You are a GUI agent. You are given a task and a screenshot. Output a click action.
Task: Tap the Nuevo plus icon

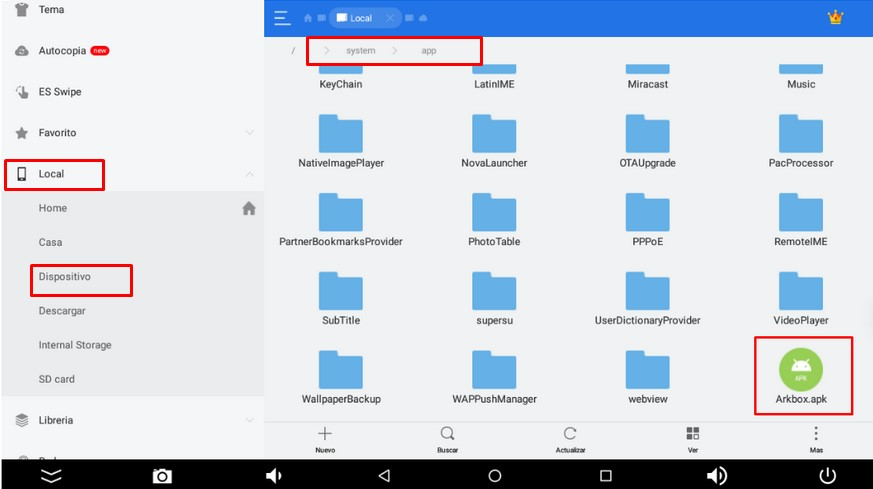pyautogui.click(x=324, y=434)
